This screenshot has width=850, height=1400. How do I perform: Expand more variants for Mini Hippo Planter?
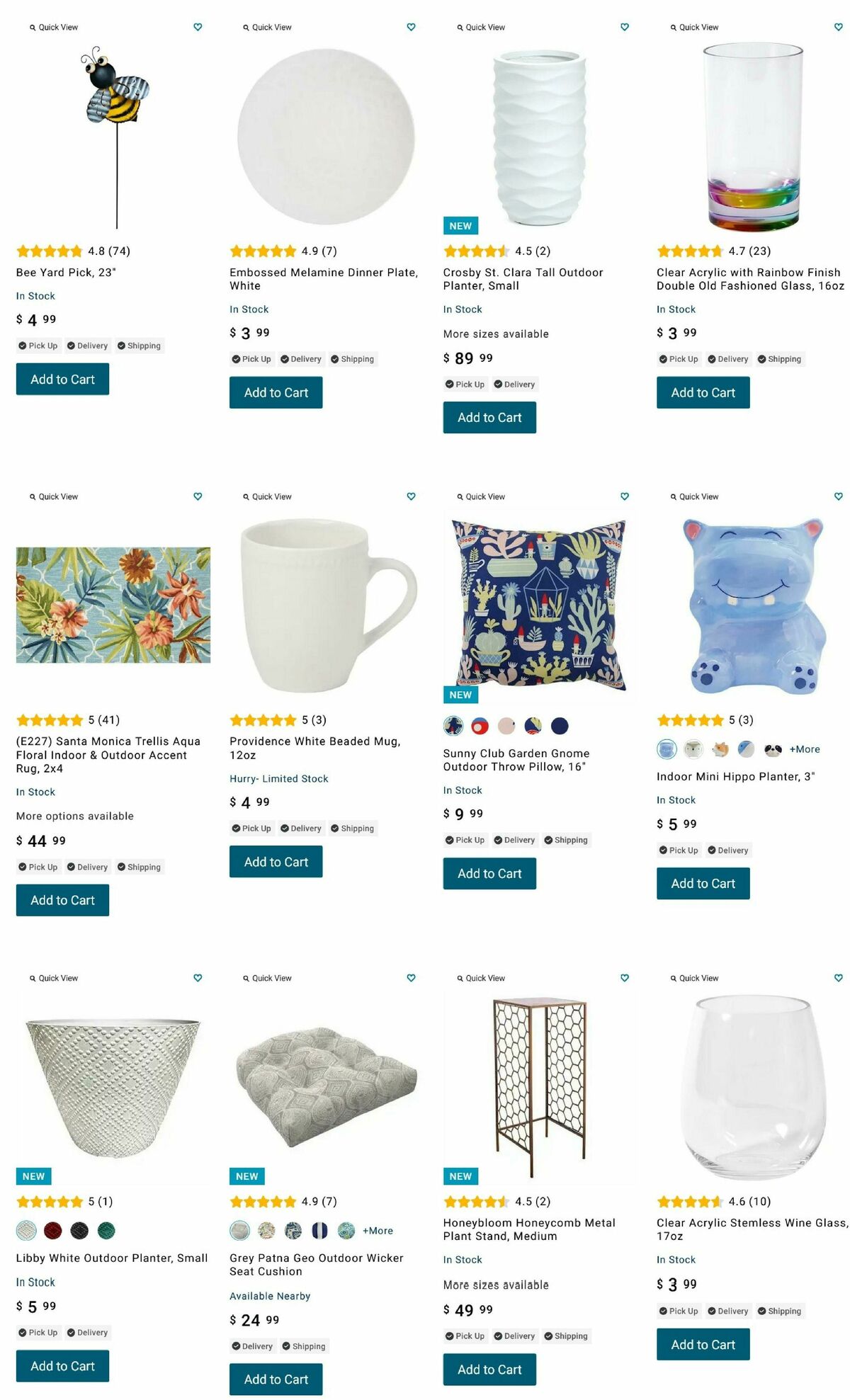coord(805,749)
